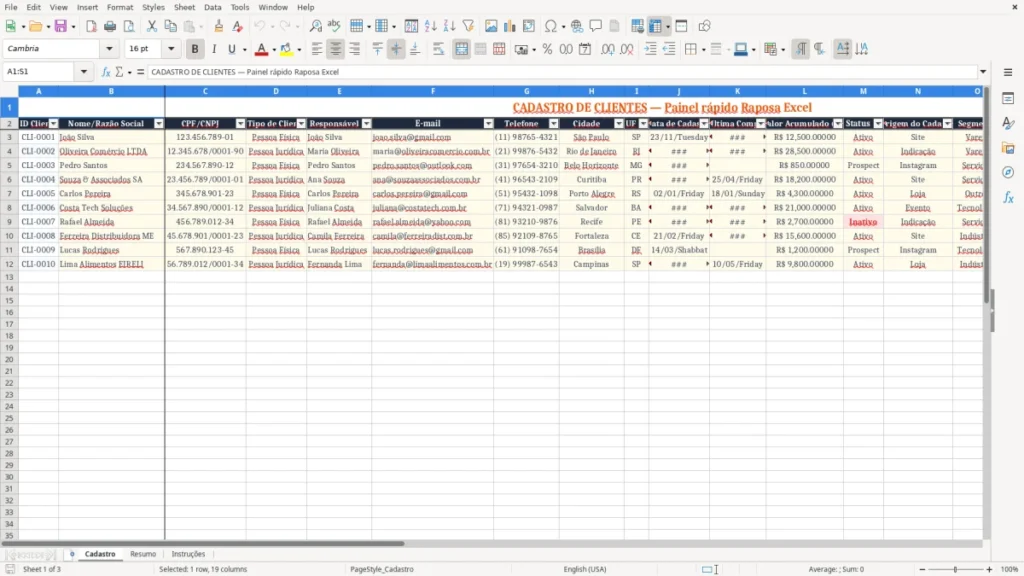Toggle the AutoFilter funnel icon
The image size is (1024, 576).
click(x=468, y=26)
